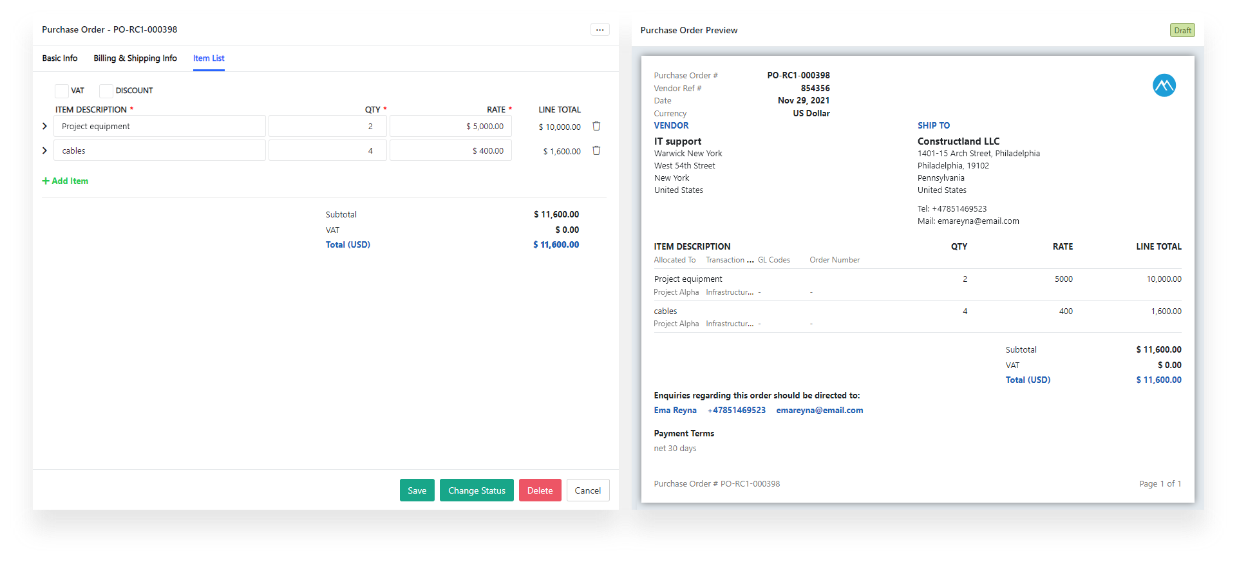Click the green Save button
Image resolution: width=1237 pixels, height=561 pixels.
point(417,490)
